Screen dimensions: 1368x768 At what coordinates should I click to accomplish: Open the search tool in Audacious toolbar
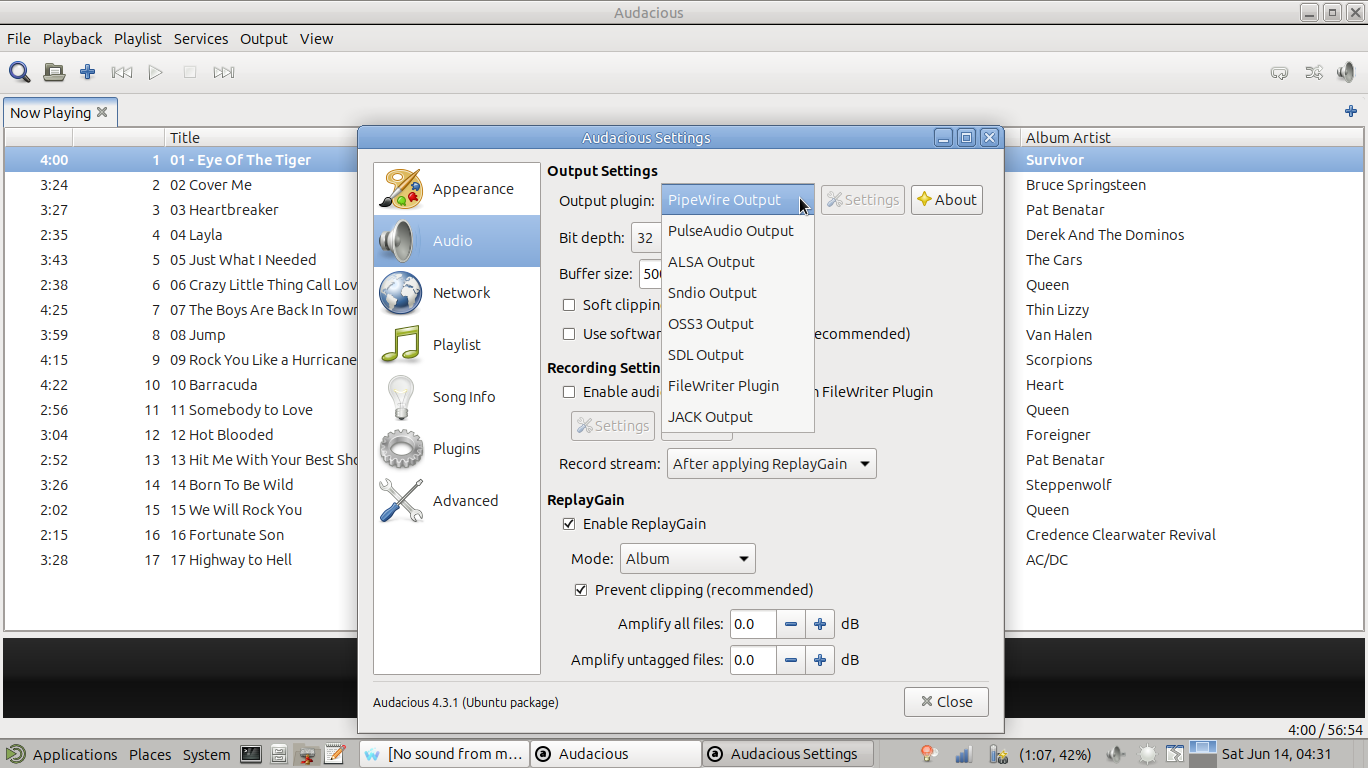pyautogui.click(x=19, y=72)
